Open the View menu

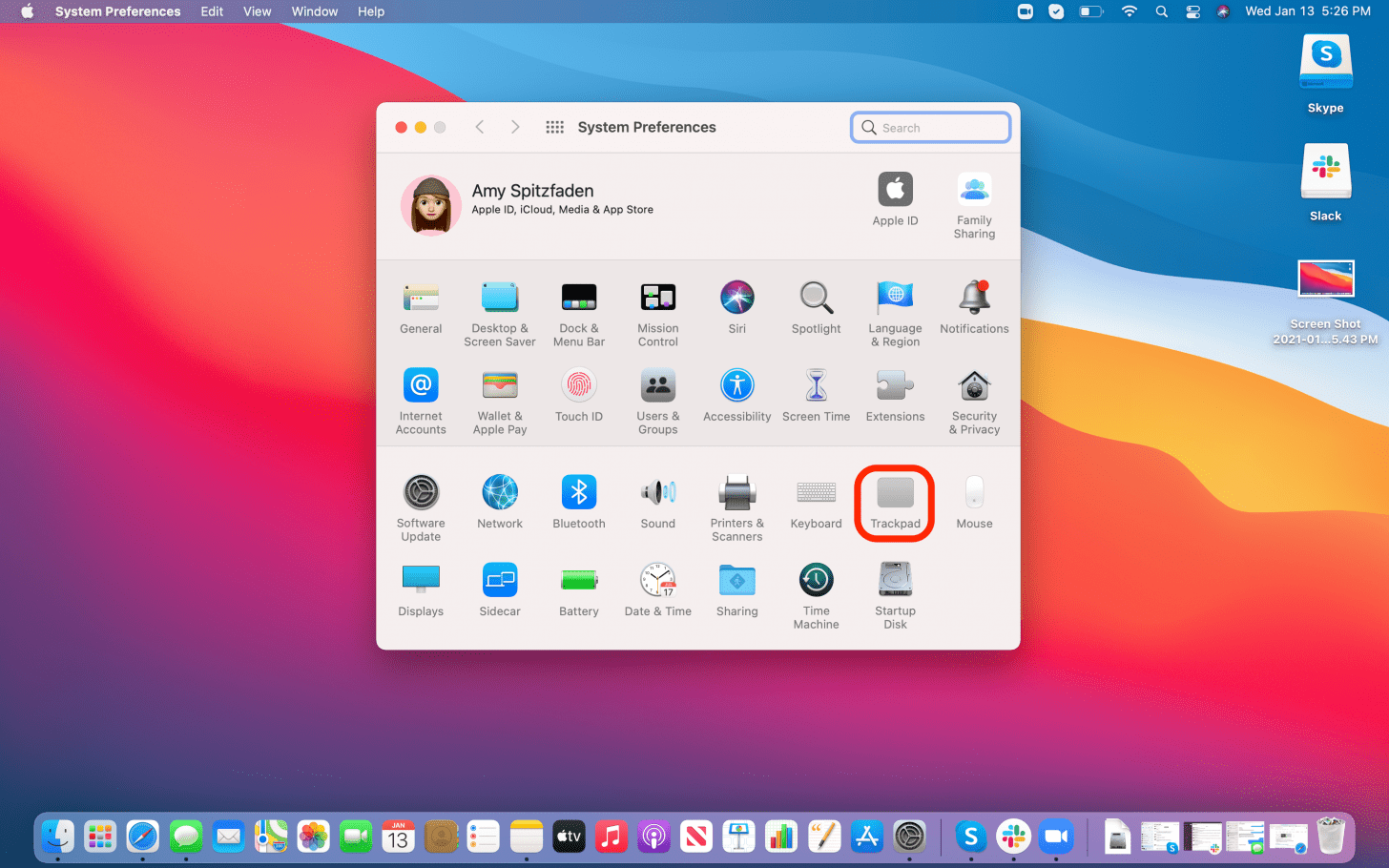[x=257, y=11]
